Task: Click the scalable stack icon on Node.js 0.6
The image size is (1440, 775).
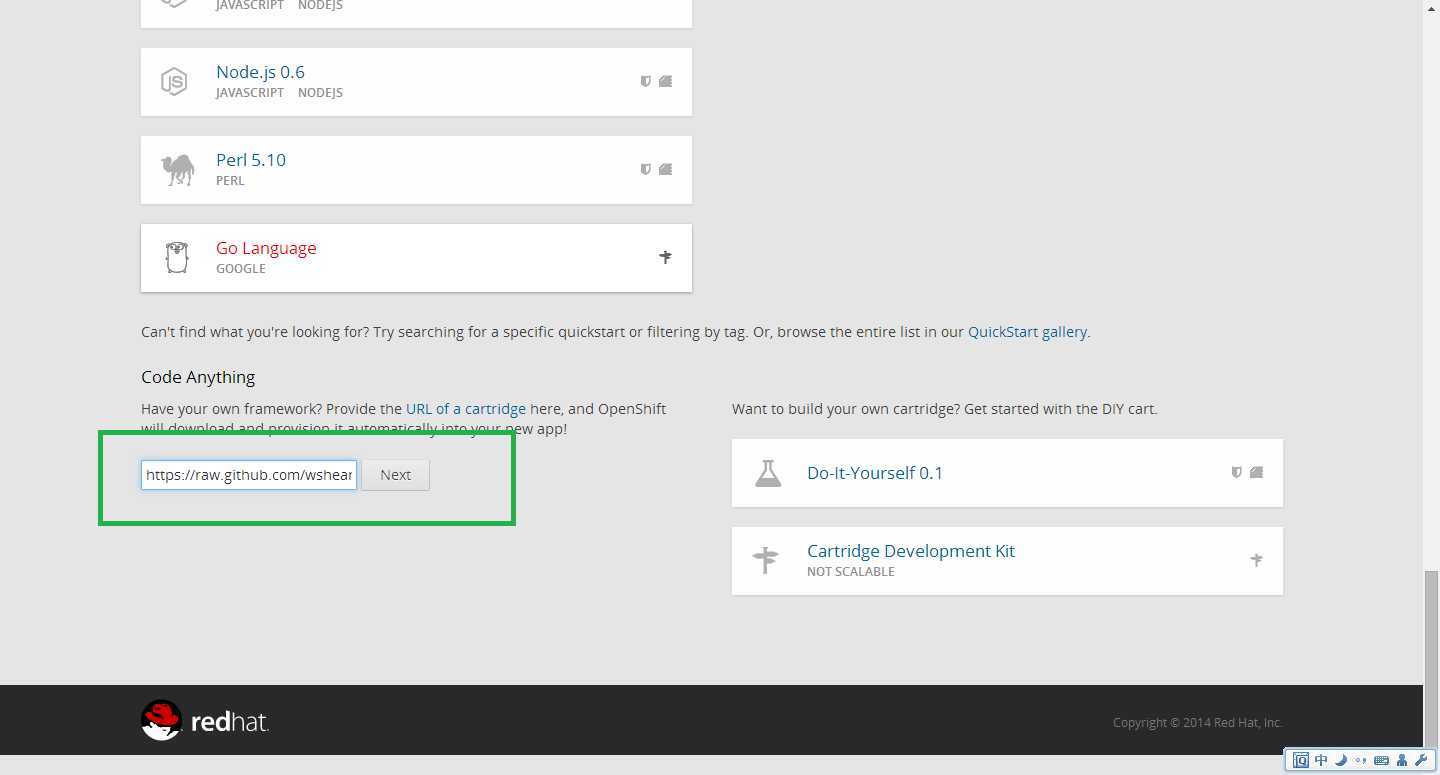Action: (666, 82)
